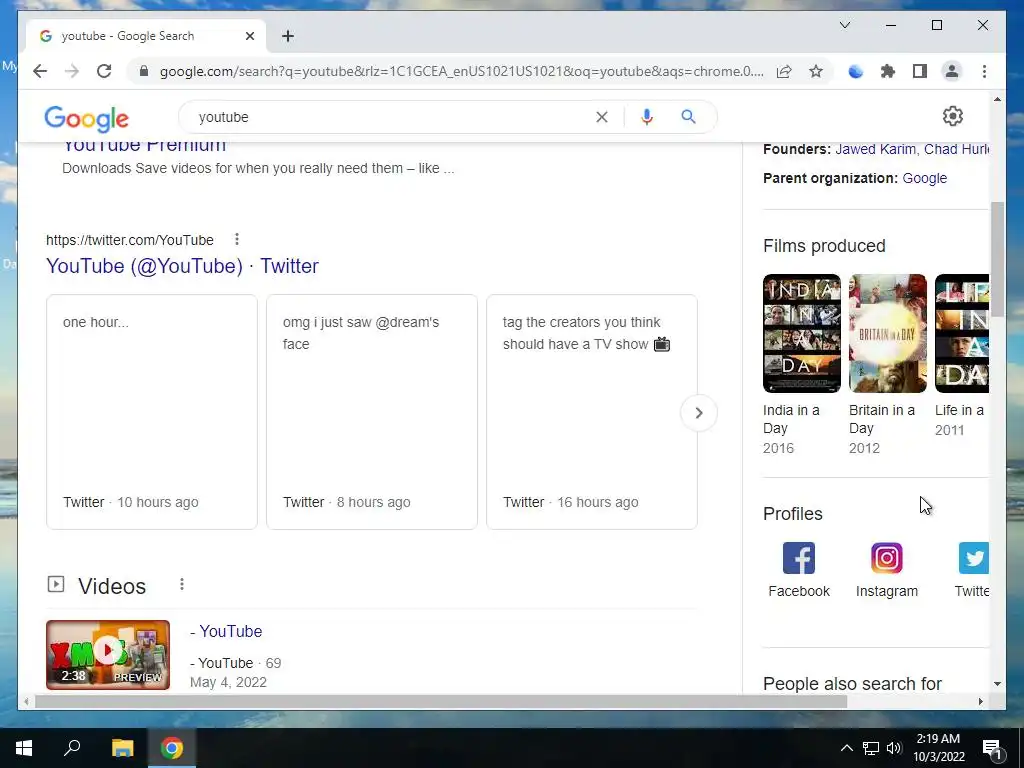The width and height of the screenshot is (1024, 768).
Task: Open the blue circular extension icon
Action: (856, 71)
